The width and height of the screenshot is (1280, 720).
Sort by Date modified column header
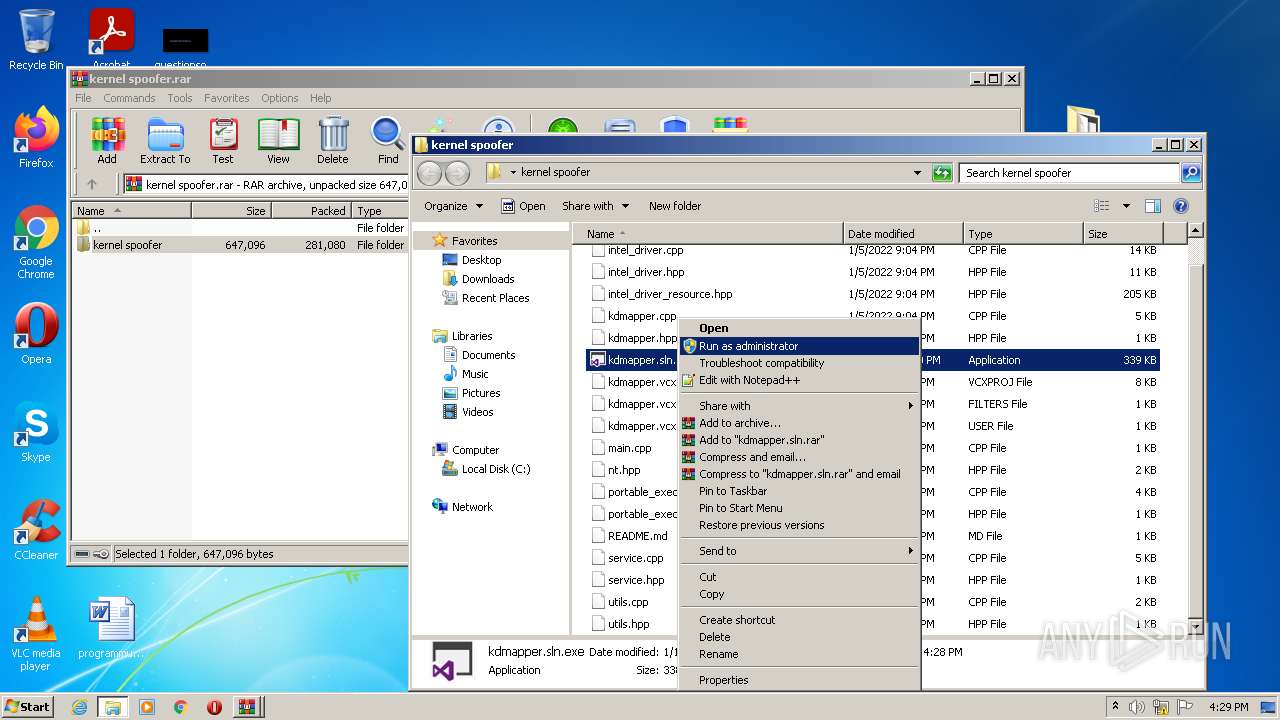click(x=903, y=234)
